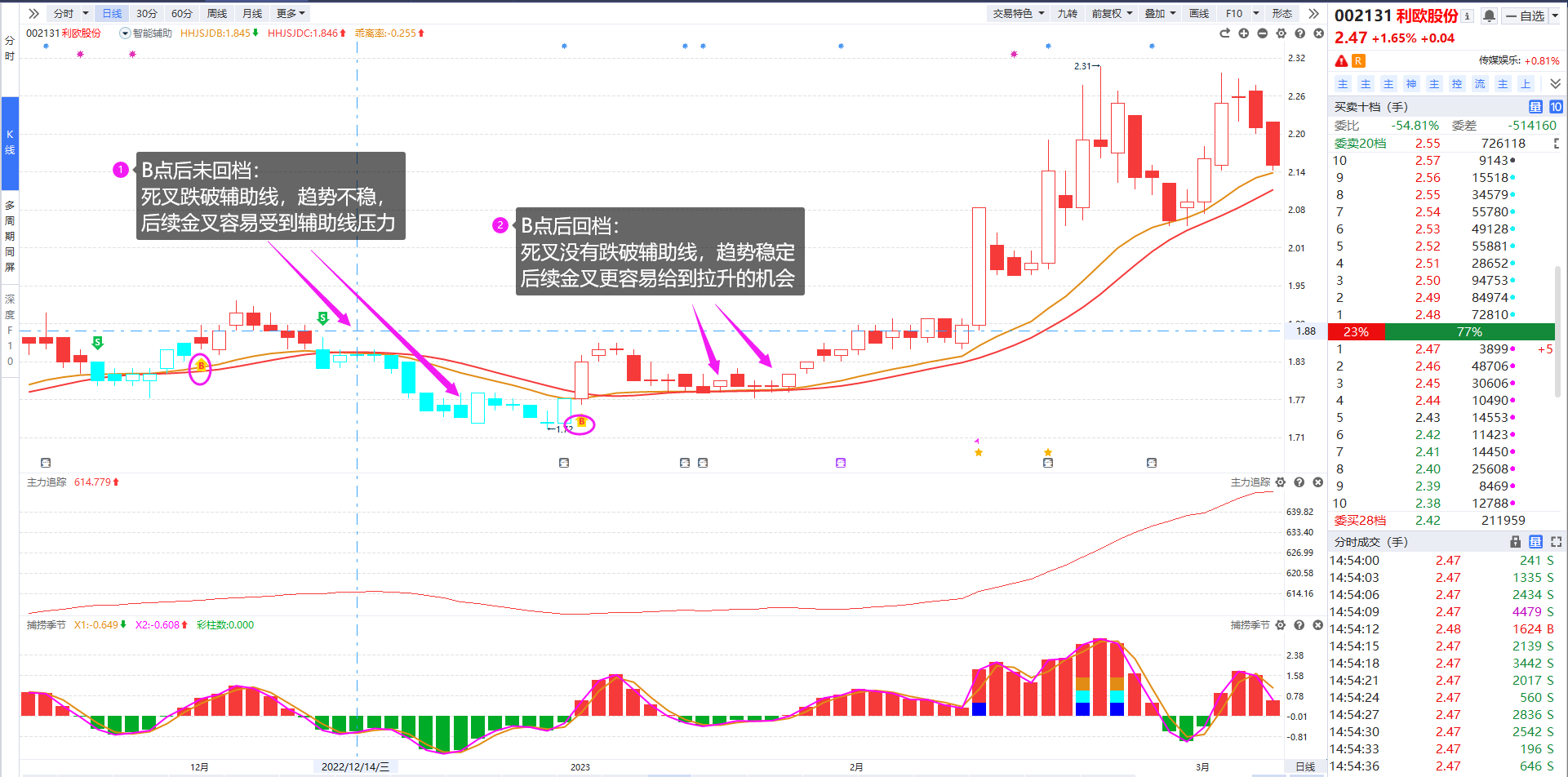Open 捕捞季节 indicator settings gear
The width and height of the screenshot is (1568, 777).
[x=1281, y=625]
